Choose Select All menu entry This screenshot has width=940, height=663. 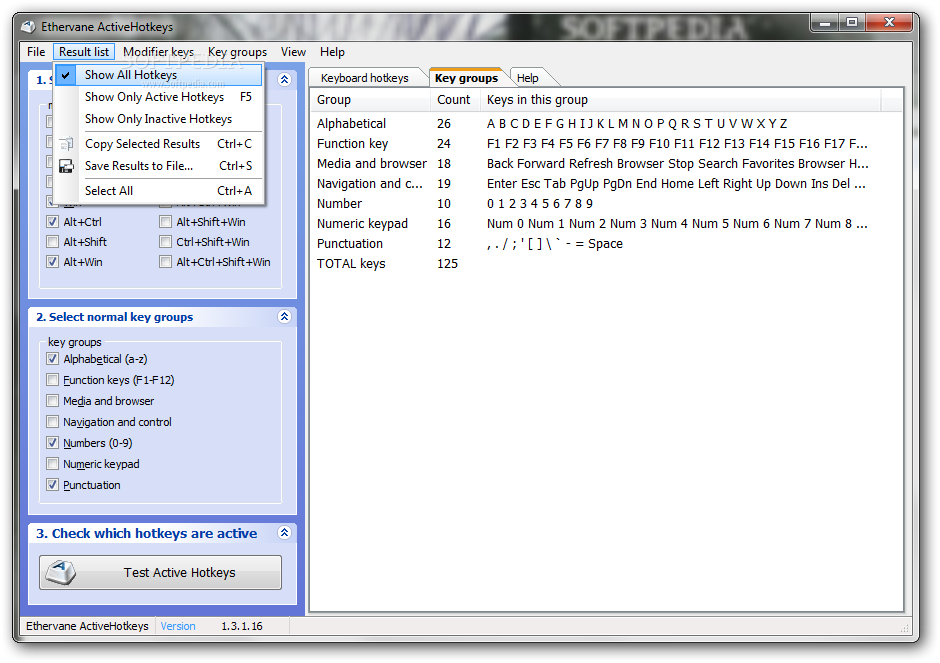[159, 191]
